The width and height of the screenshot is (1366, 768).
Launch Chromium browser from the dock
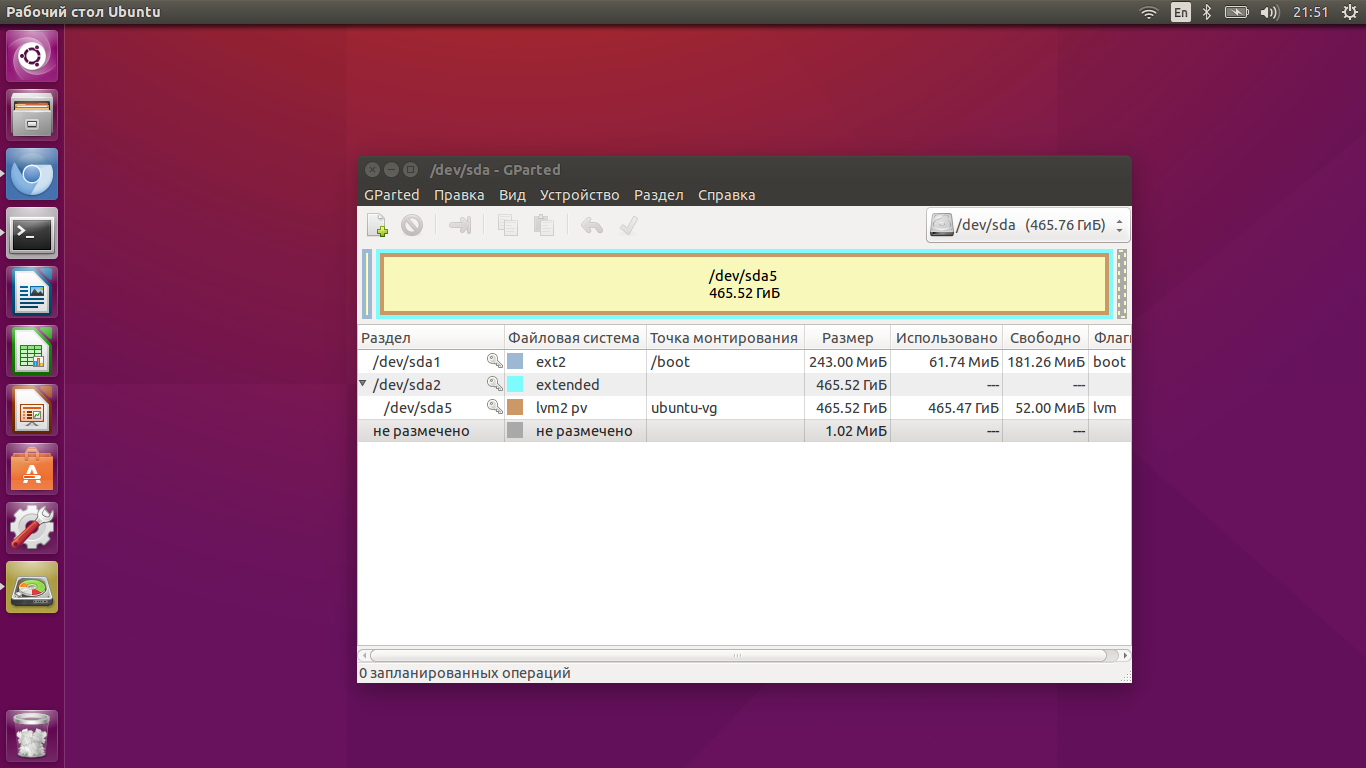(x=32, y=174)
